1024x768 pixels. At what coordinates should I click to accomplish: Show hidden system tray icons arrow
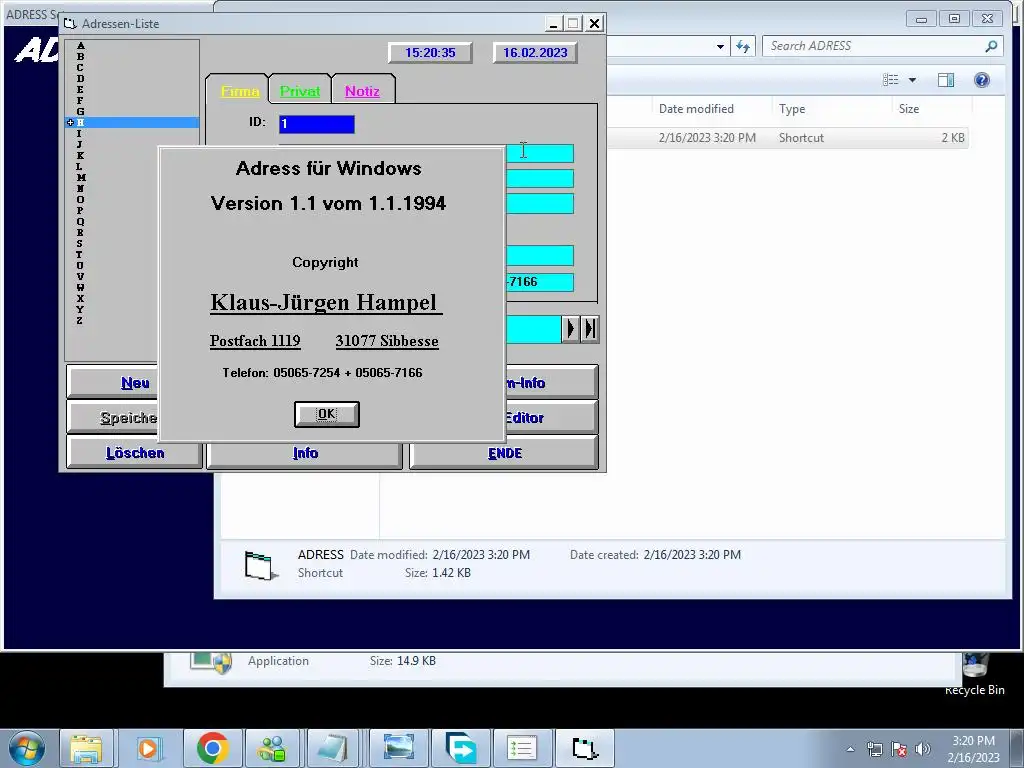click(x=850, y=749)
